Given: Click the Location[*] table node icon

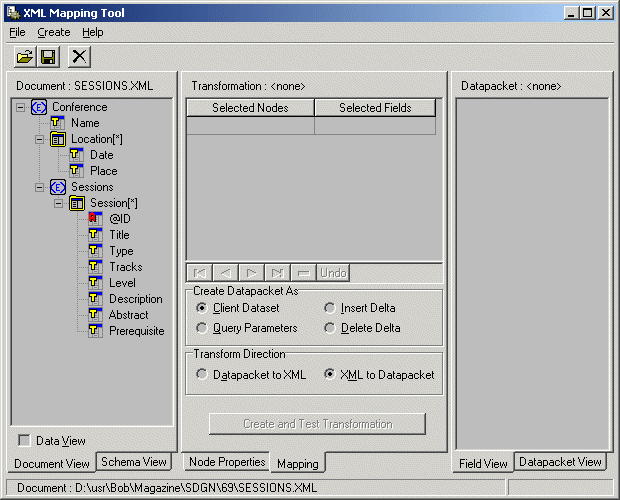Looking at the screenshot, I should tap(58, 139).
